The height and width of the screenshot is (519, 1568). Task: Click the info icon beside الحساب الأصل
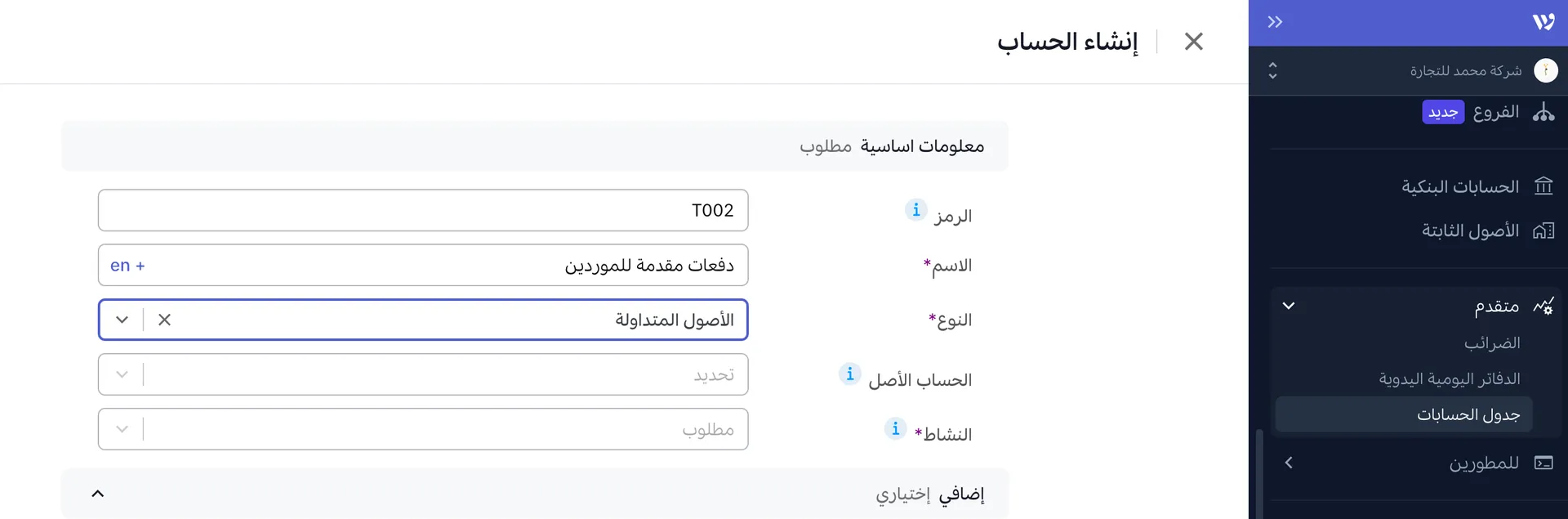[x=850, y=374]
